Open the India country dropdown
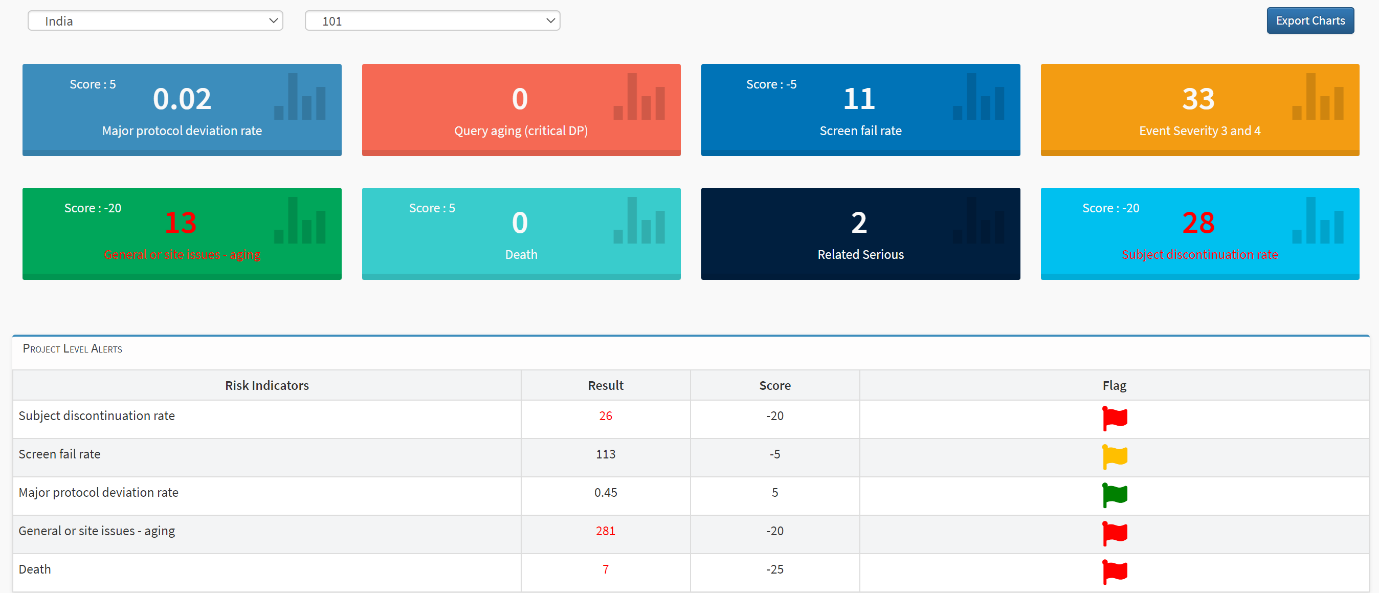Screen dimensions: 1379x593 (x=155, y=20)
